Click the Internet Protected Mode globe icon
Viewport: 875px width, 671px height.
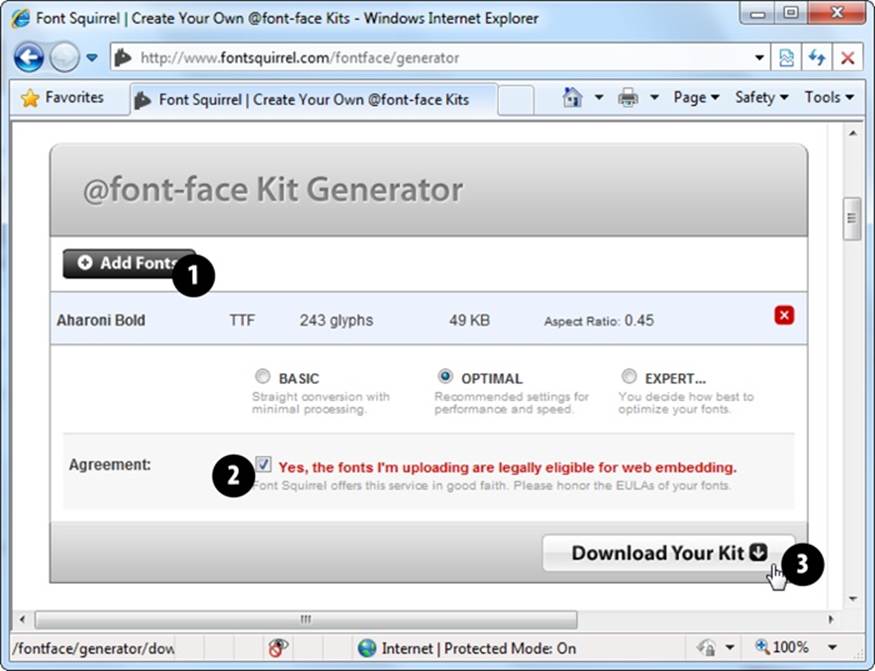(x=367, y=648)
